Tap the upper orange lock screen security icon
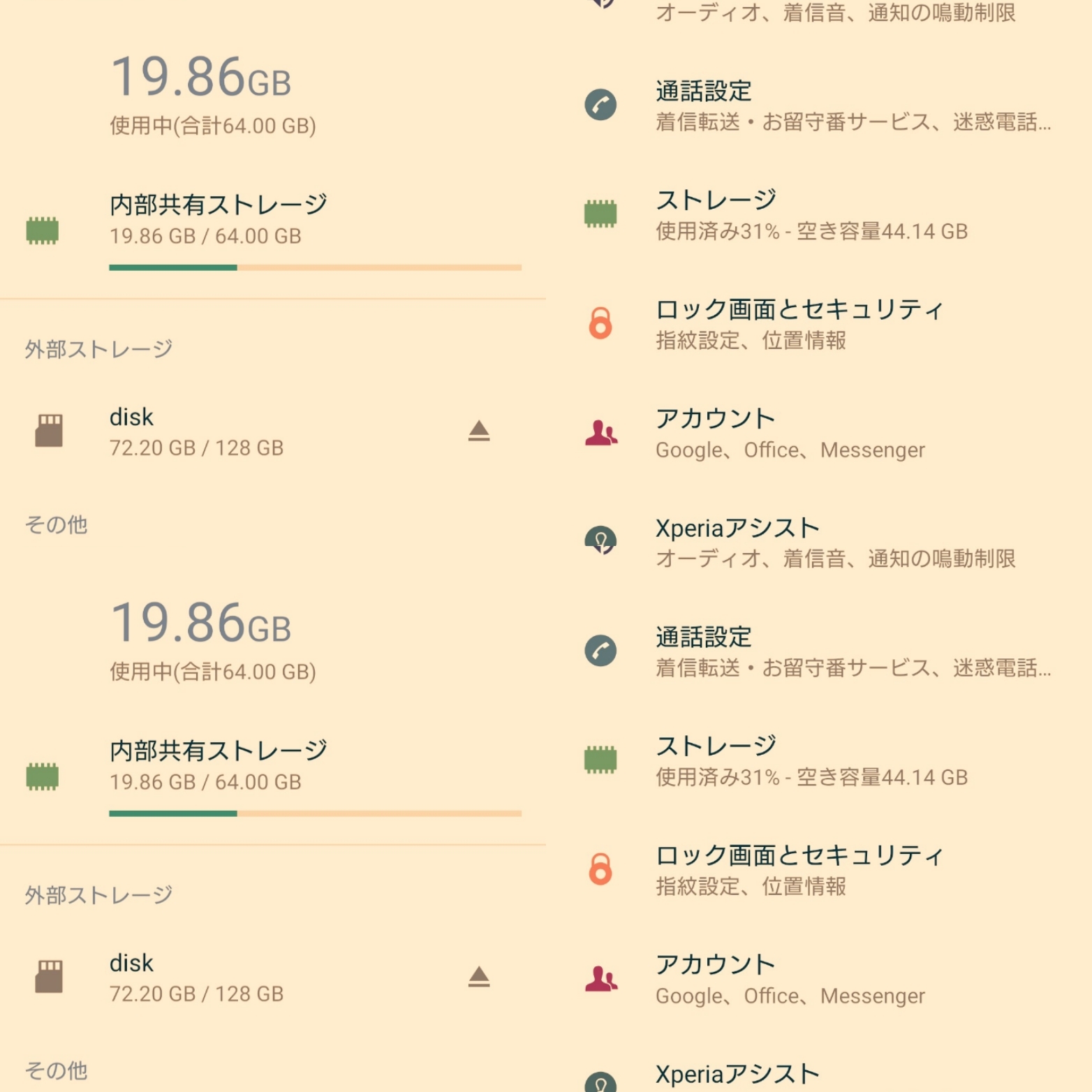Image resolution: width=1092 pixels, height=1092 pixels. (600, 323)
